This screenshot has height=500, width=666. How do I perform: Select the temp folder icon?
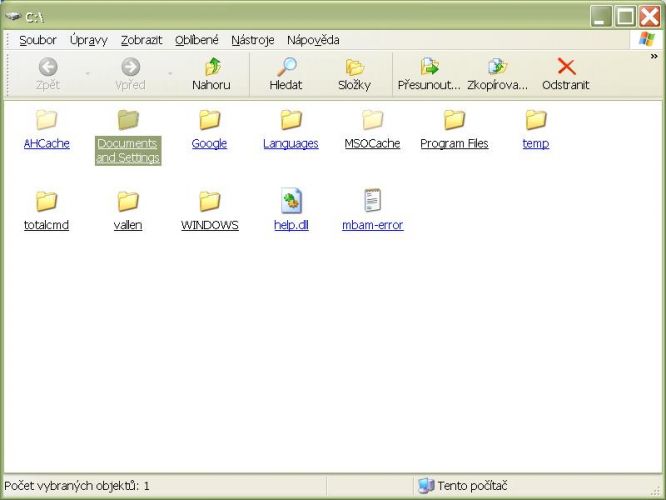536,120
